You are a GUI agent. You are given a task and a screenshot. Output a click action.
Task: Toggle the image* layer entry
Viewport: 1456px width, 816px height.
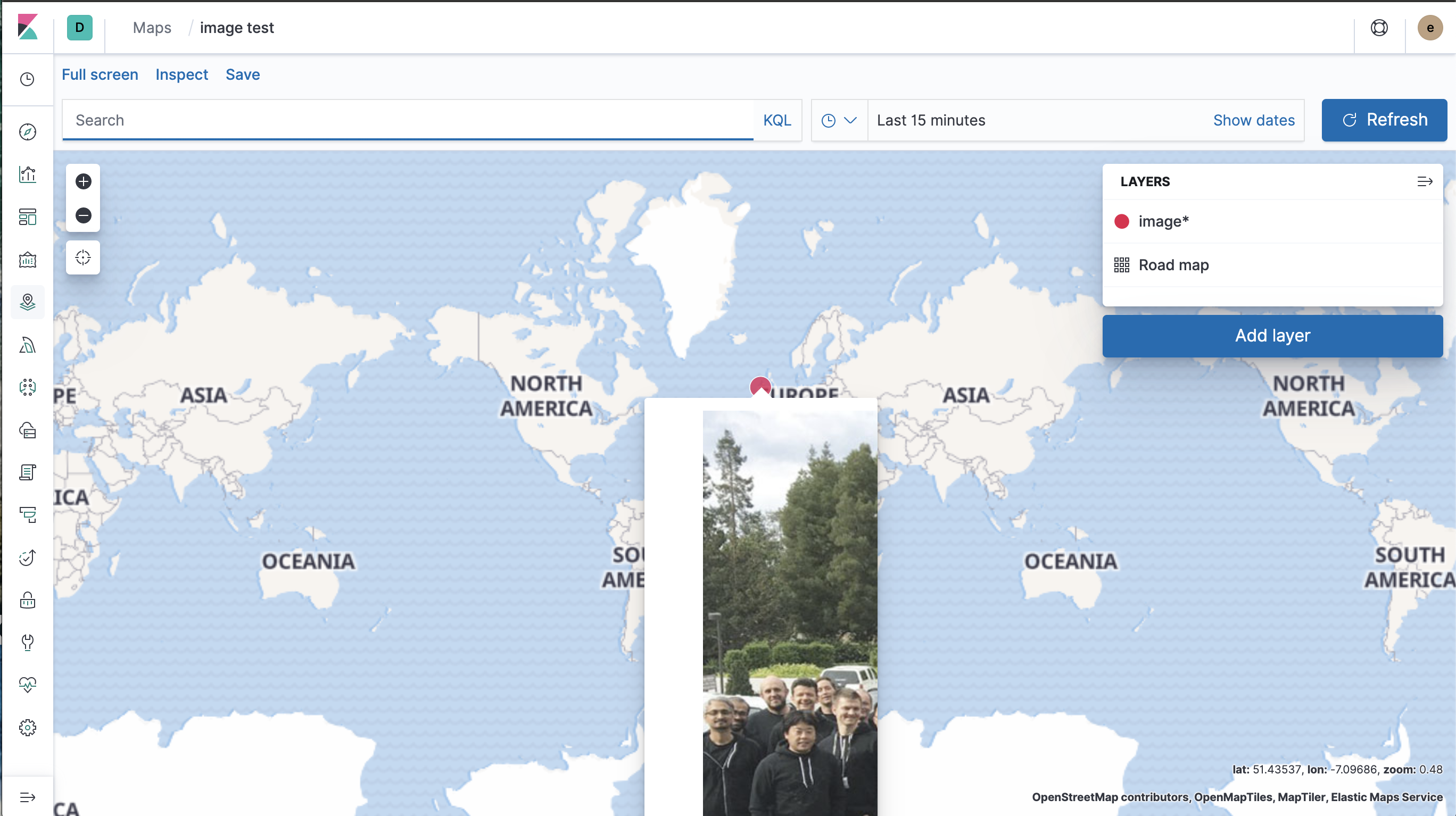point(1163,221)
